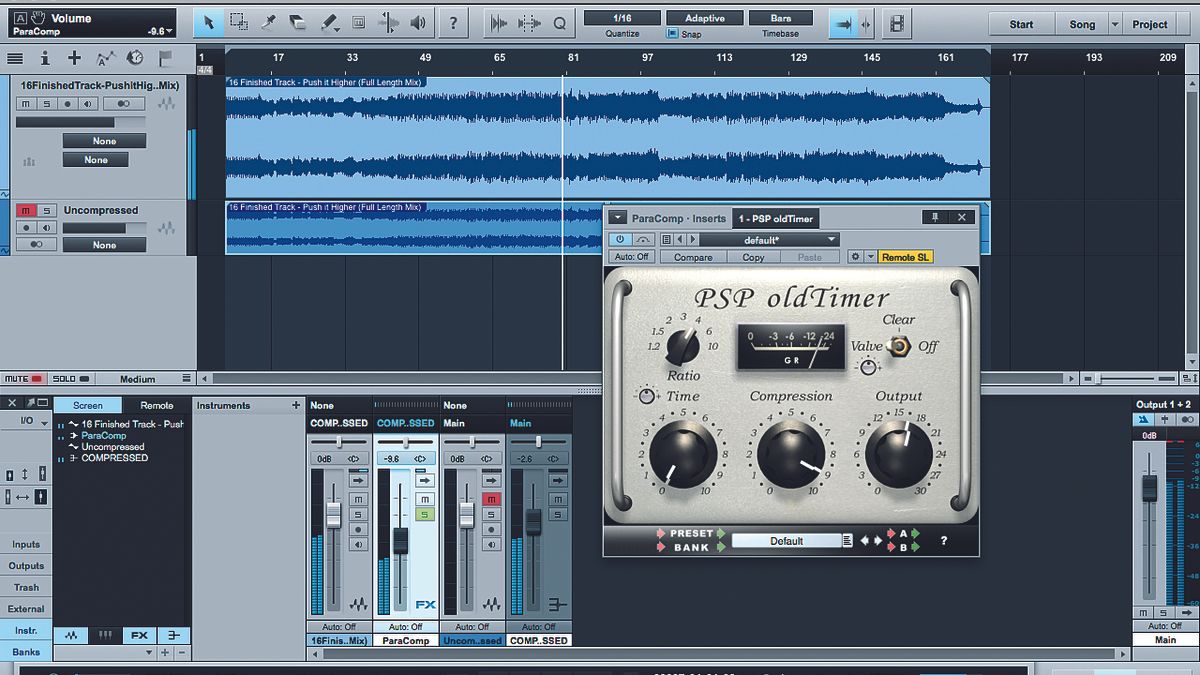Switch to the Remote tab
The image size is (1200, 675).
click(x=154, y=405)
